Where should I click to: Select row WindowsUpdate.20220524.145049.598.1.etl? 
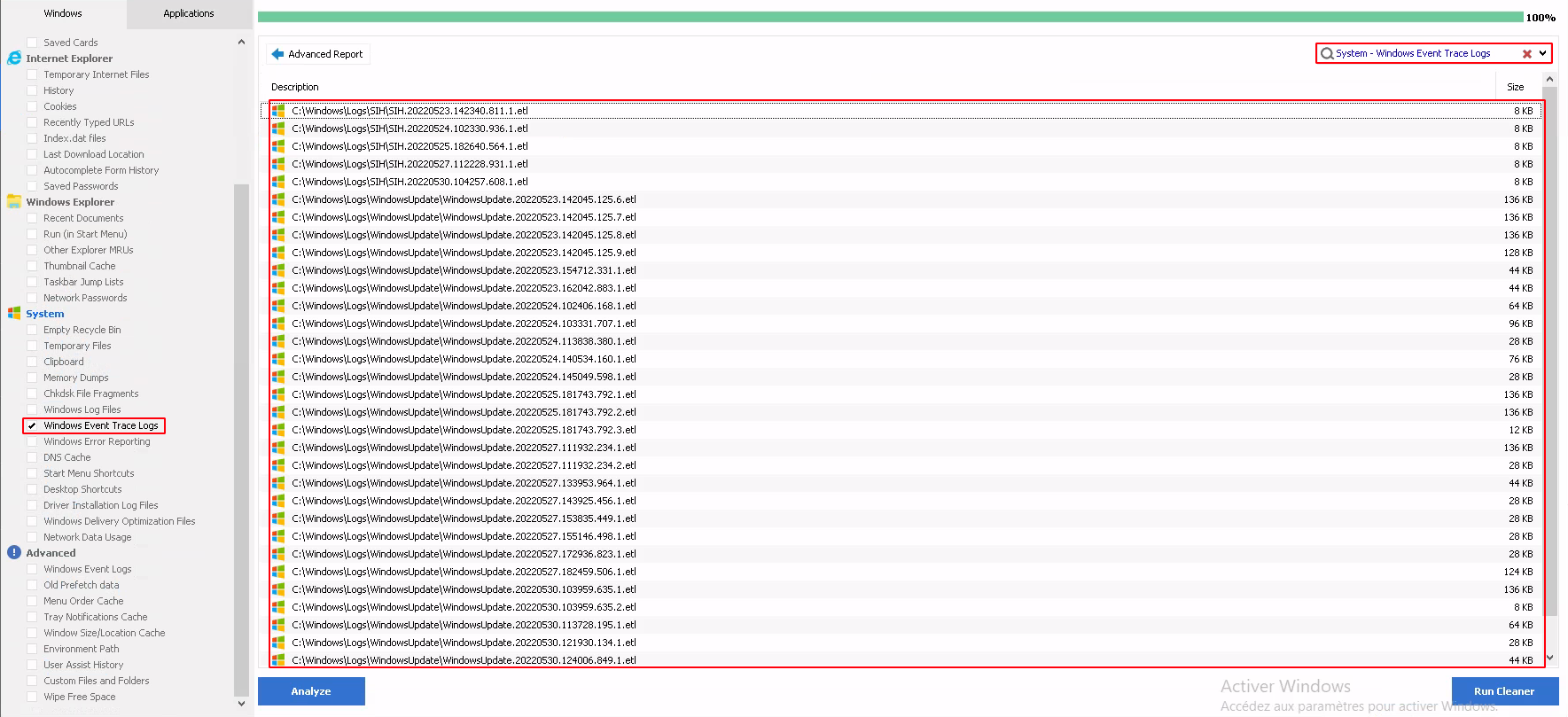pos(903,377)
